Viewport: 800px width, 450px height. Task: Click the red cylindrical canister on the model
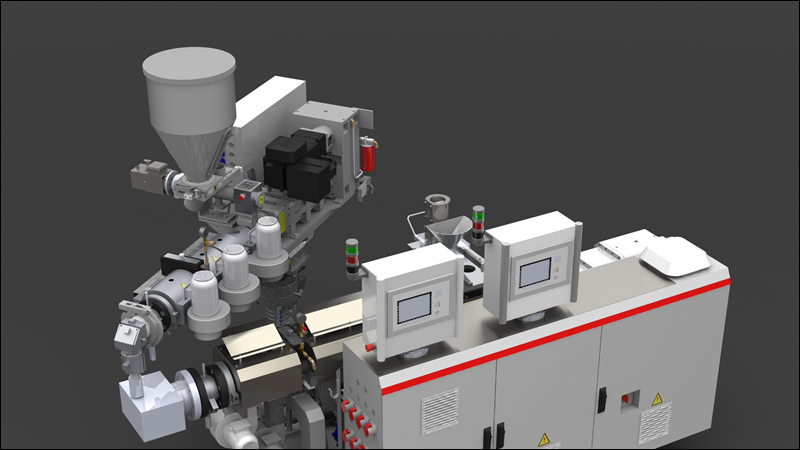[367, 155]
